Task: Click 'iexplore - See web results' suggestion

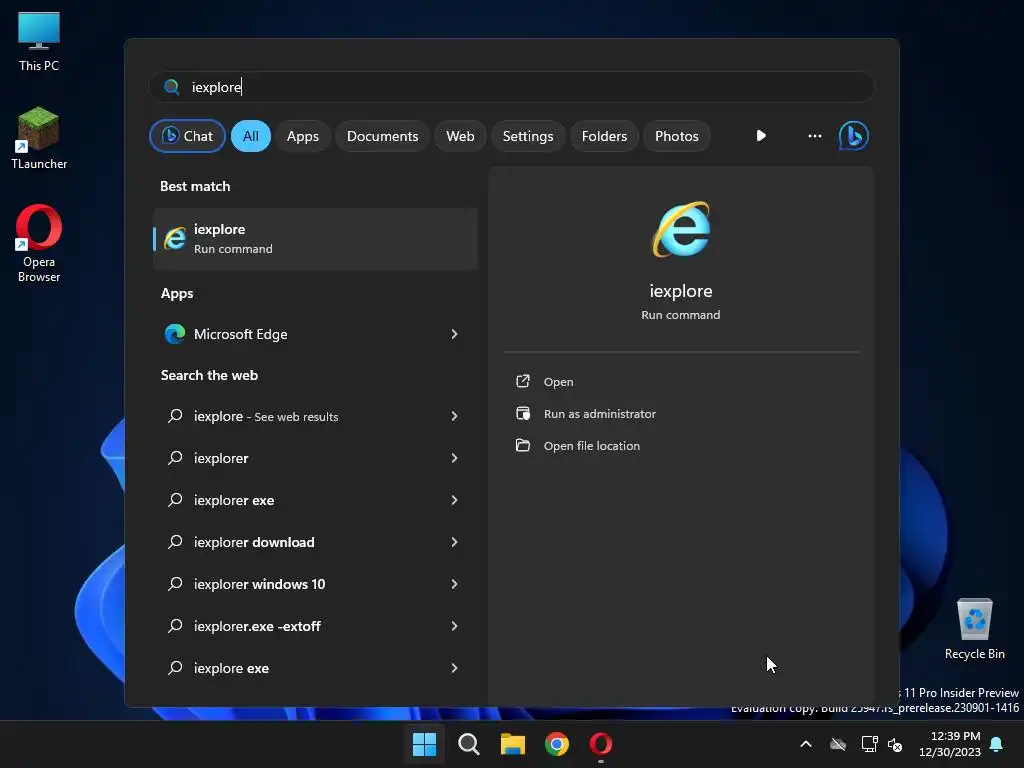Action: click(266, 416)
